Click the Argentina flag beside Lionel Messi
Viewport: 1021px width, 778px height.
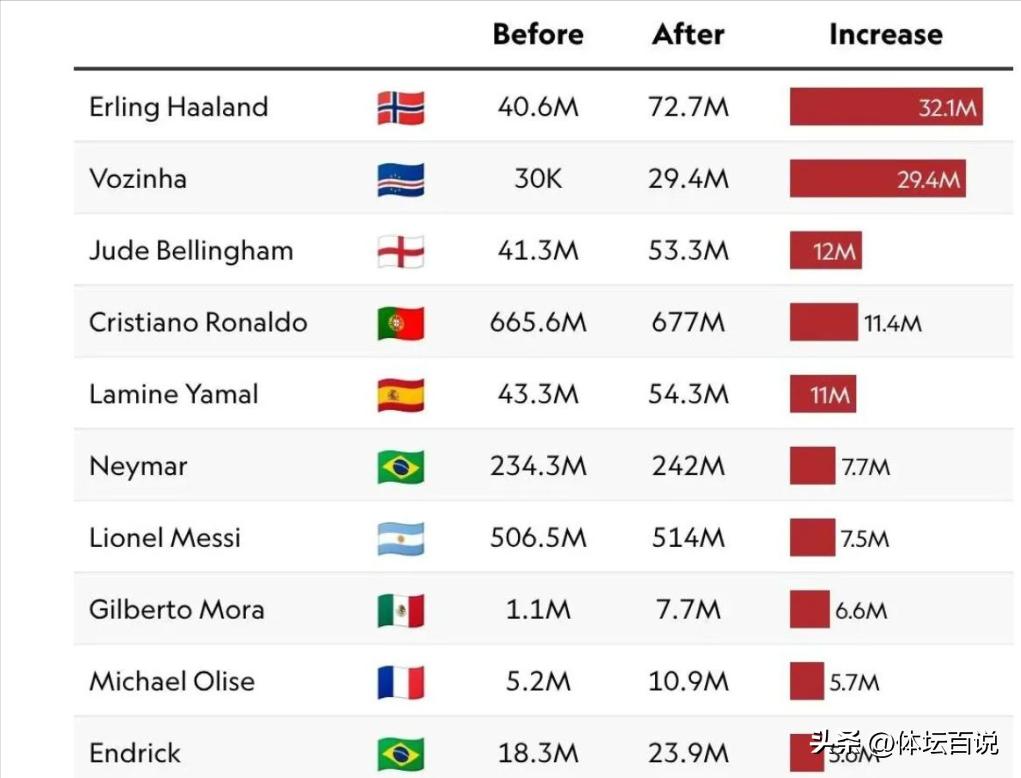pos(400,538)
